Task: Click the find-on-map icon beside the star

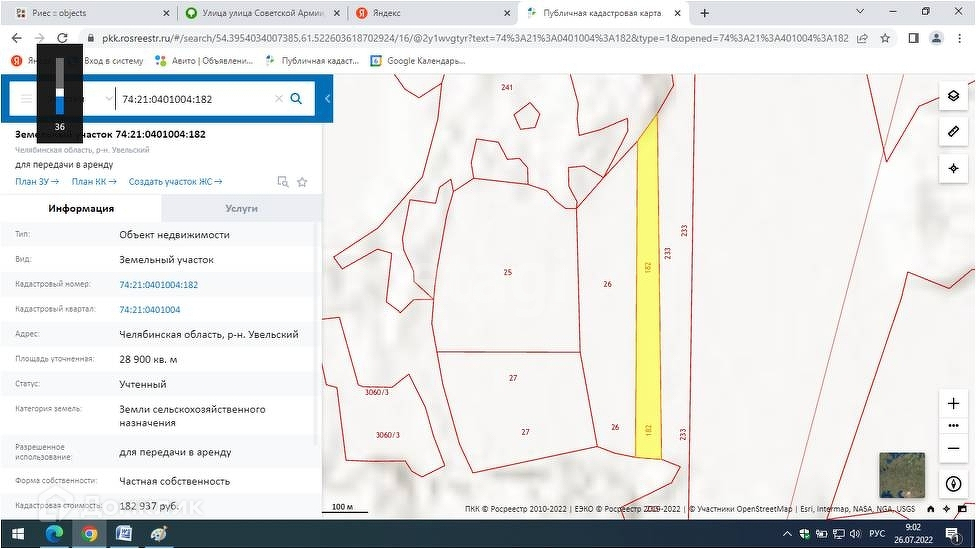Action: [283, 182]
